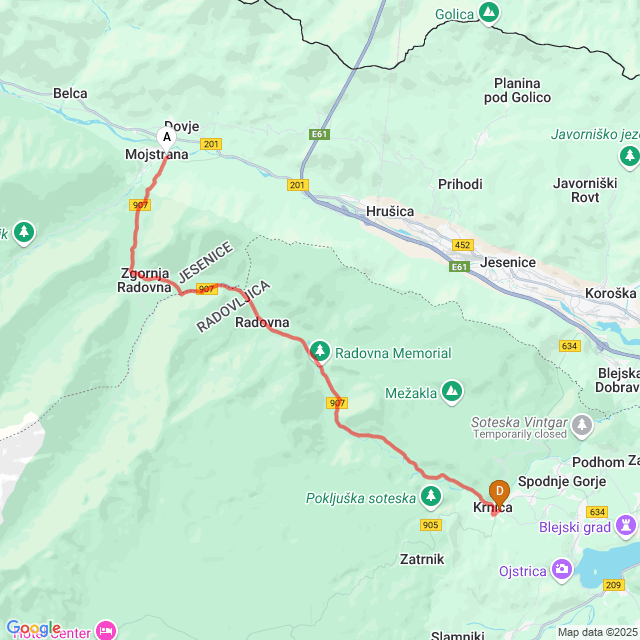This screenshot has width=640, height=640.
Task: Click the destination marker D
Action: (x=499, y=492)
